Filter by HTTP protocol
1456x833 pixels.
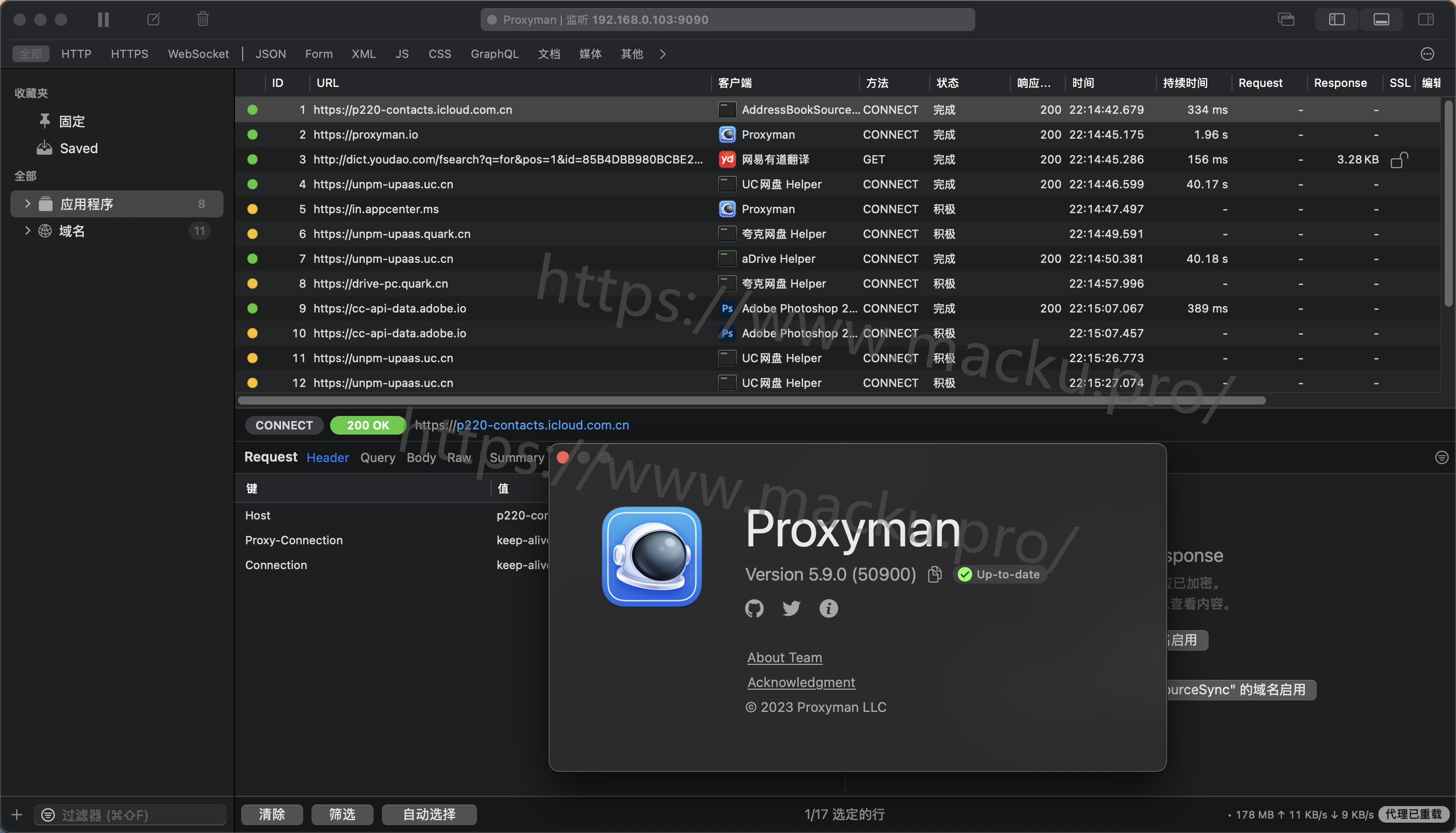[x=76, y=54]
